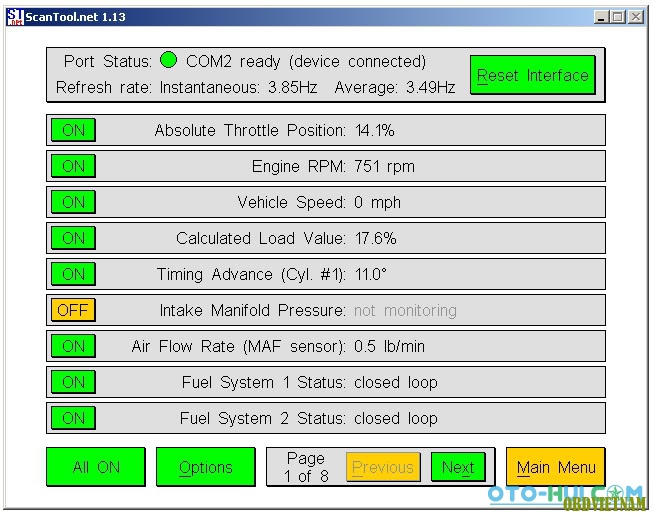Click the 'Average: 3.49Hz' refresh rate value
Screen dimensions: 653x515
tap(395, 87)
